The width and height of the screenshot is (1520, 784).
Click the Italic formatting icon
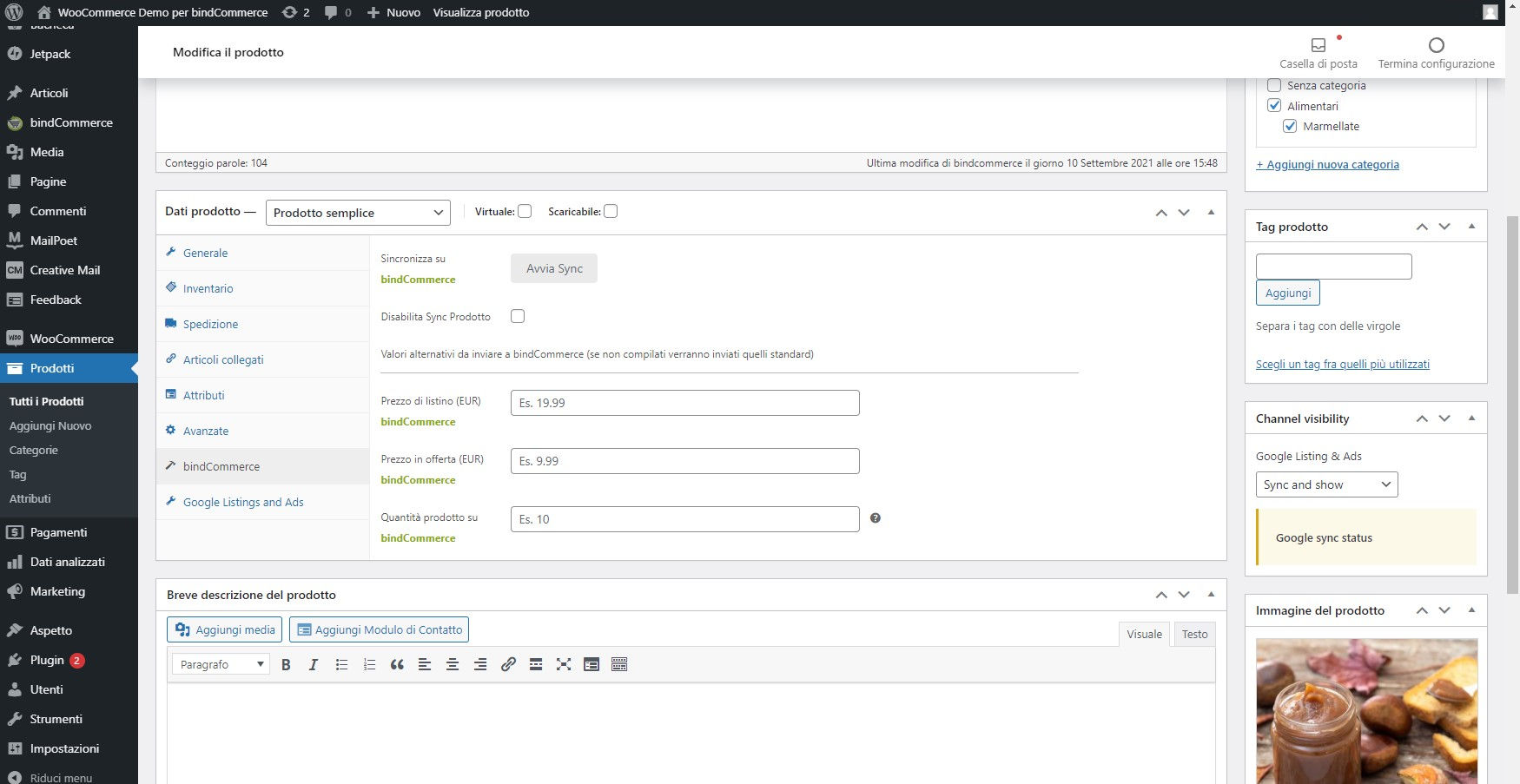point(314,665)
